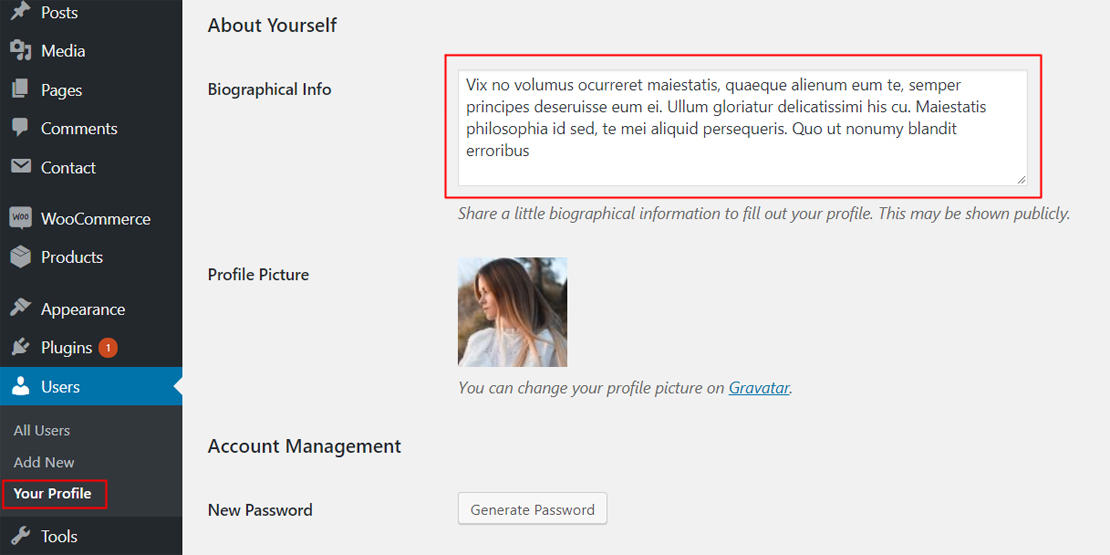Click the Users person icon
Viewport: 1110px width, 555px height.
[x=20, y=387]
